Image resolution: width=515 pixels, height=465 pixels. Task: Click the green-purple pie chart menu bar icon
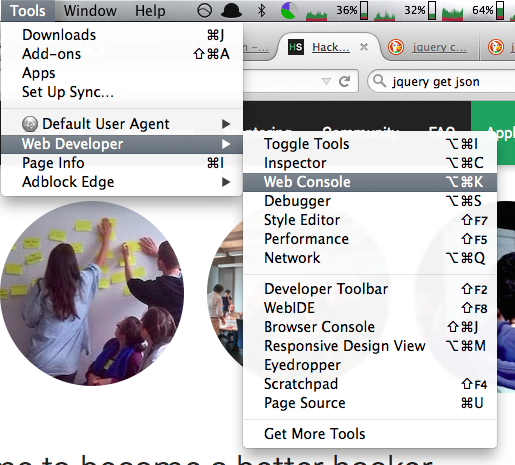pyautogui.click(x=289, y=10)
